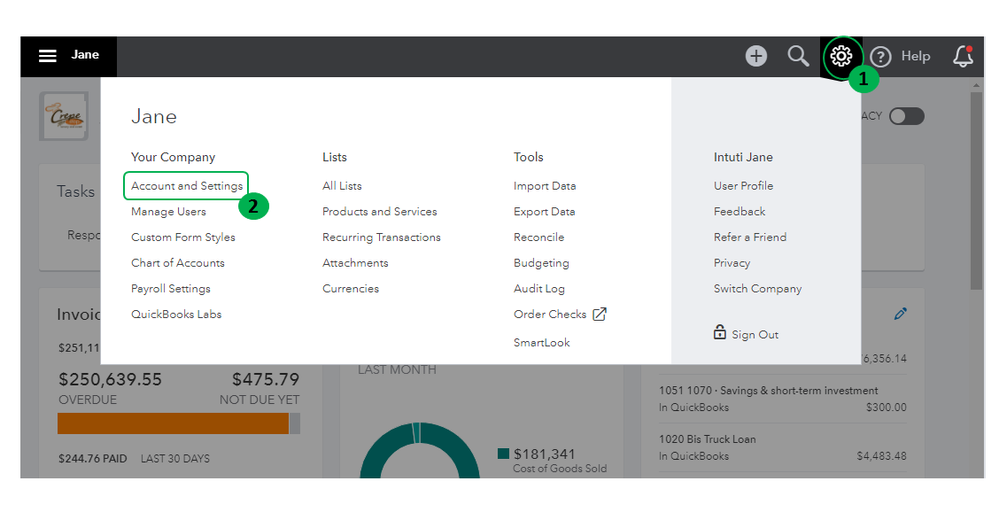Open search with the magnifier icon
Image resolution: width=999 pixels, height=521 pixels.
point(798,56)
